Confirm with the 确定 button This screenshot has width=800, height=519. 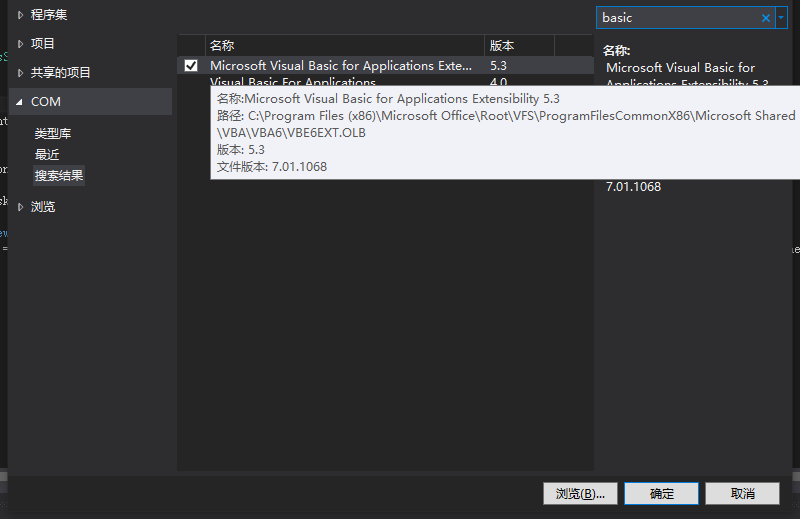(661, 493)
